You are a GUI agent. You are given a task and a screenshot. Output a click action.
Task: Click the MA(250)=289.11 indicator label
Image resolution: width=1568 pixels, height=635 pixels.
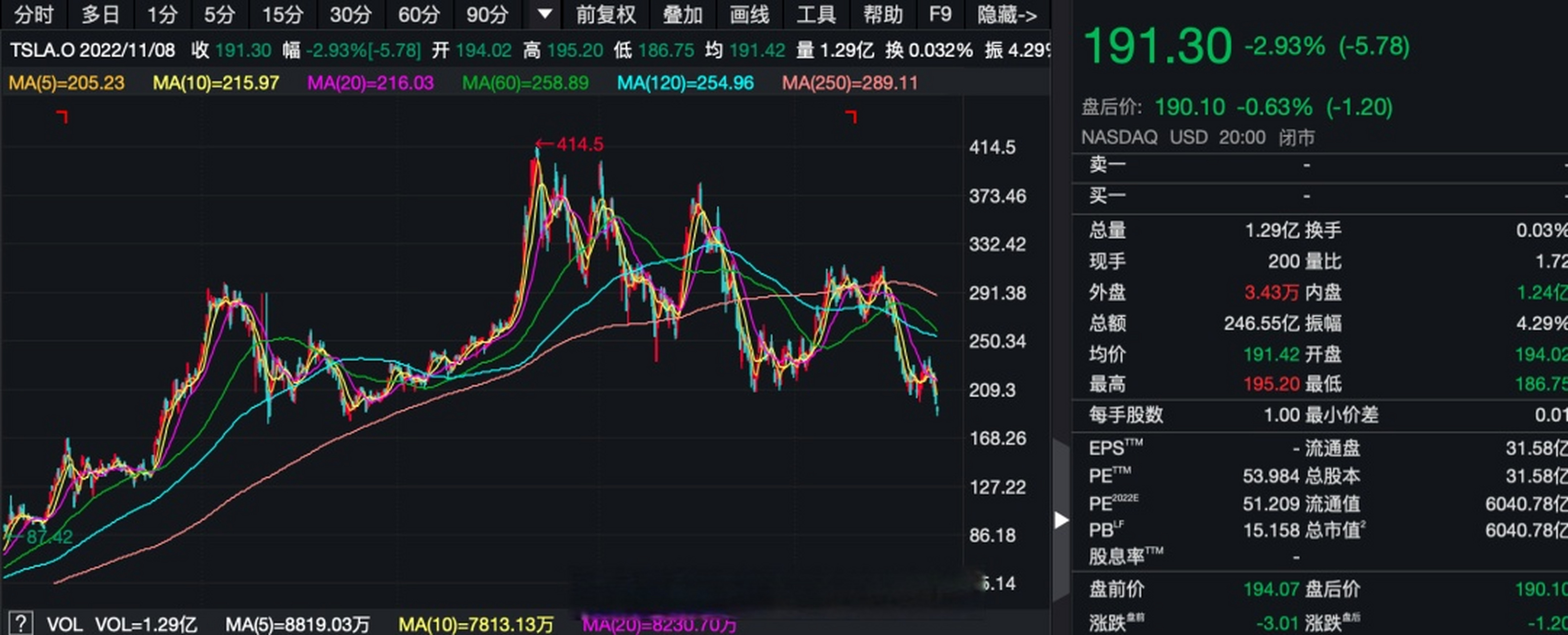click(x=850, y=83)
